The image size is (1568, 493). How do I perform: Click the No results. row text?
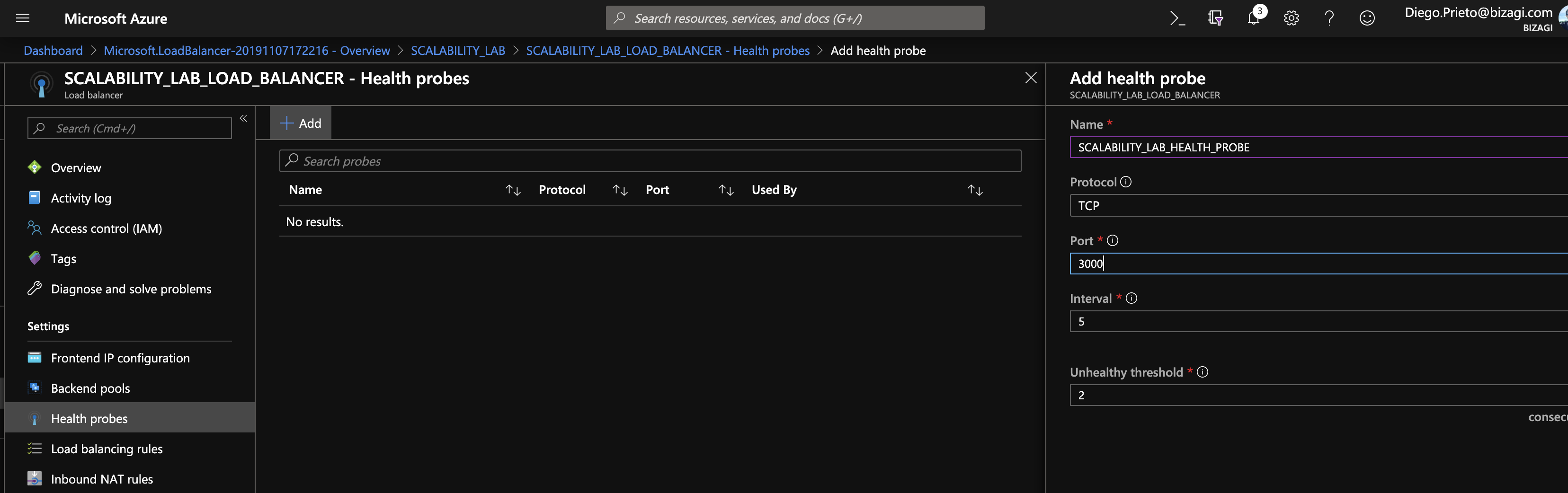(x=315, y=221)
